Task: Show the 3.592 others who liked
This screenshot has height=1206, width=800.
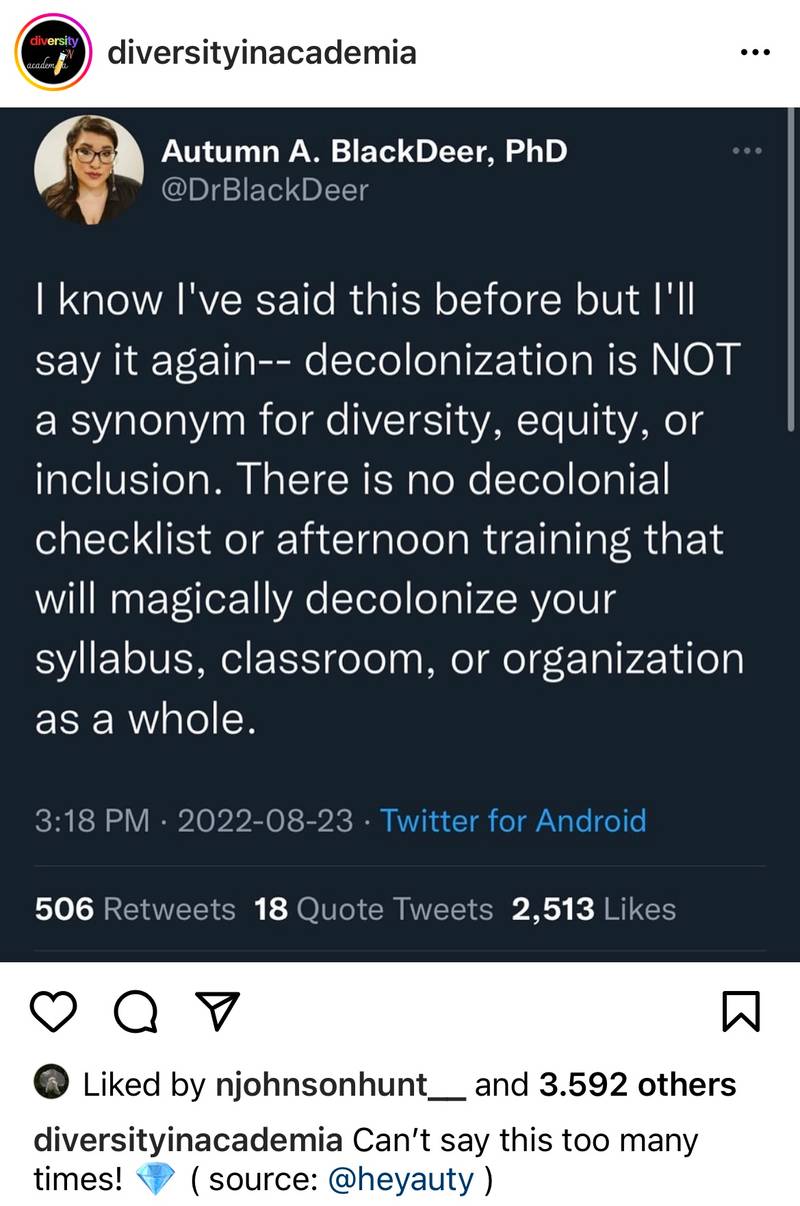Action: click(637, 1085)
